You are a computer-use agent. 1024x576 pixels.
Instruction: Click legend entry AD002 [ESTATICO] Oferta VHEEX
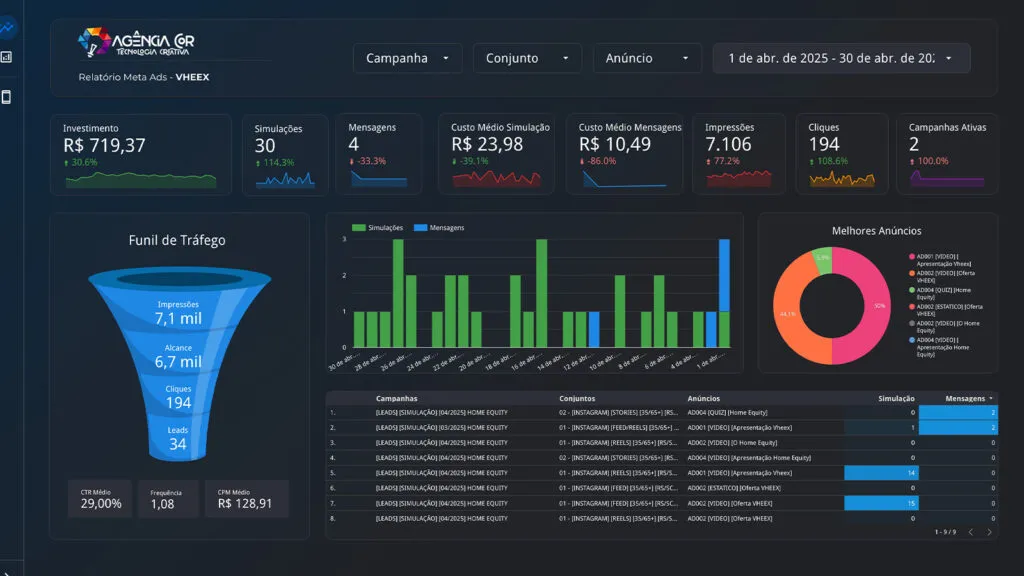pos(945,310)
